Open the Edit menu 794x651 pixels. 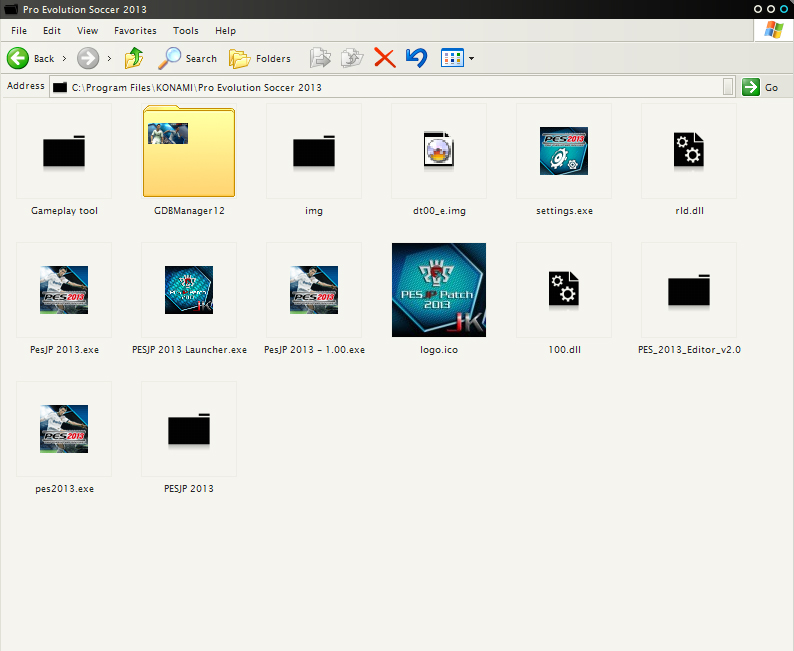coord(52,31)
